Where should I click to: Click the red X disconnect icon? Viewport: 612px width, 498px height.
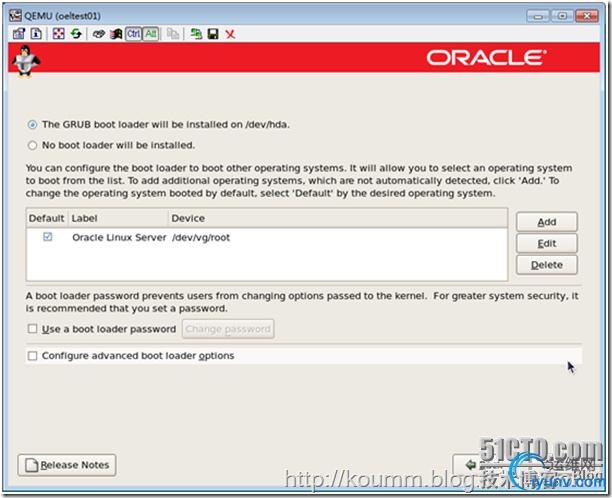point(230,34)
